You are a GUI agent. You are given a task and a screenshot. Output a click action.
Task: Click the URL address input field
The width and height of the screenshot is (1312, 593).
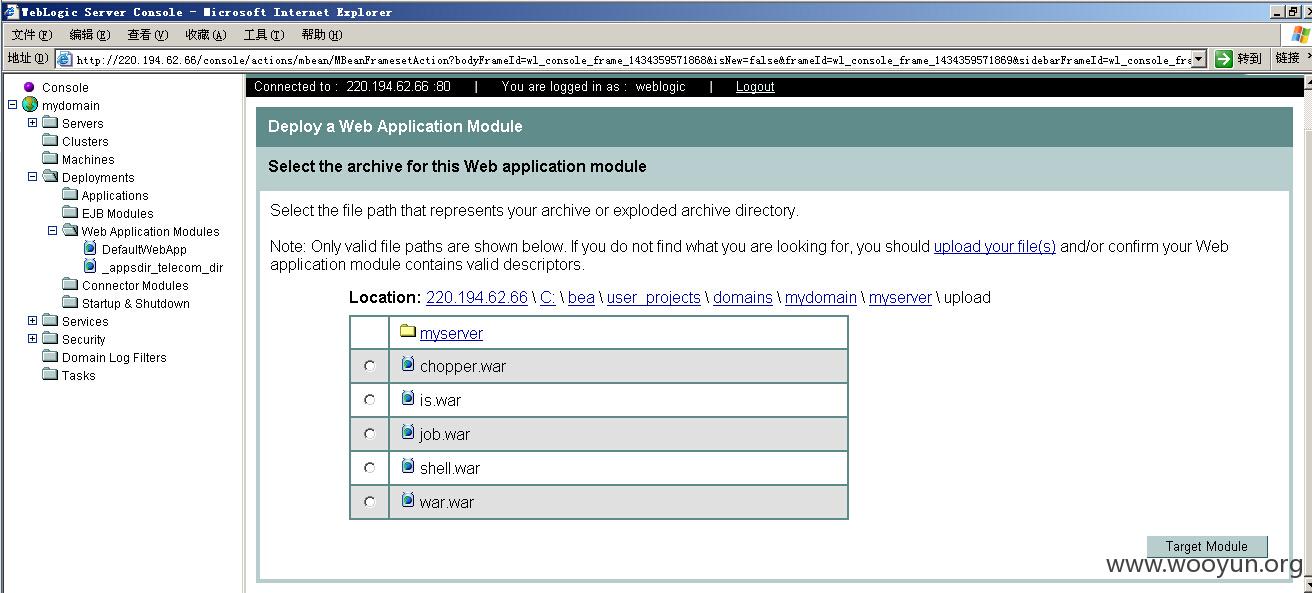632,59
